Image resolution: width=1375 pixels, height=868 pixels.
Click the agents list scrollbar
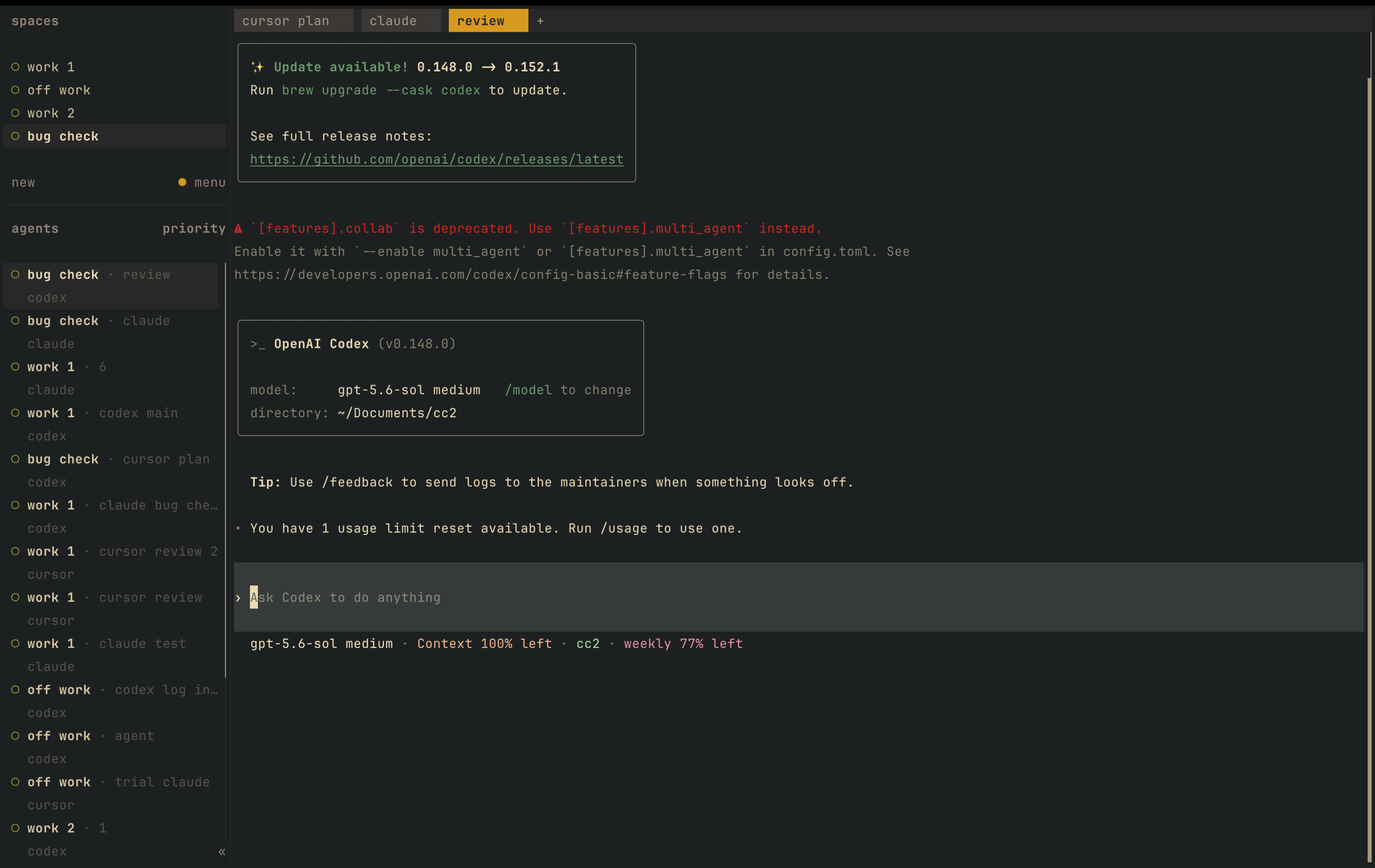click(225, 469)
